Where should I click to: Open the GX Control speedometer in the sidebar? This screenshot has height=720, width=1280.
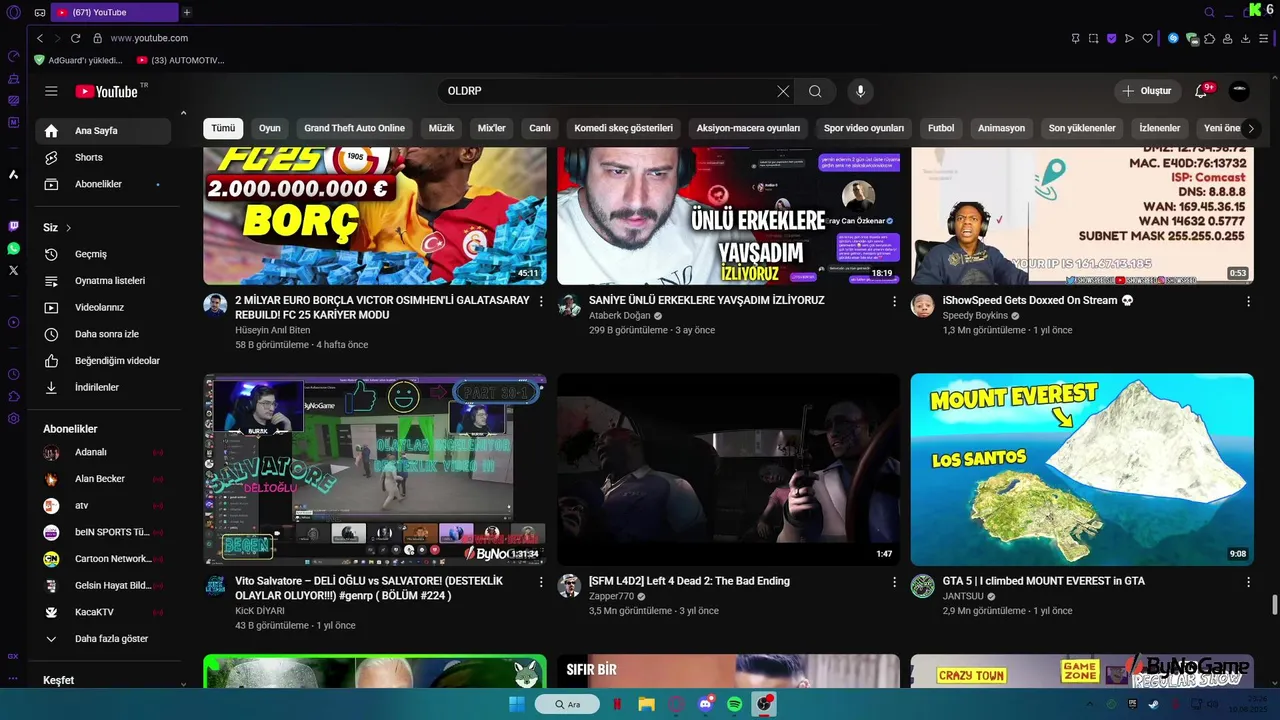click(x=13, y=56)
